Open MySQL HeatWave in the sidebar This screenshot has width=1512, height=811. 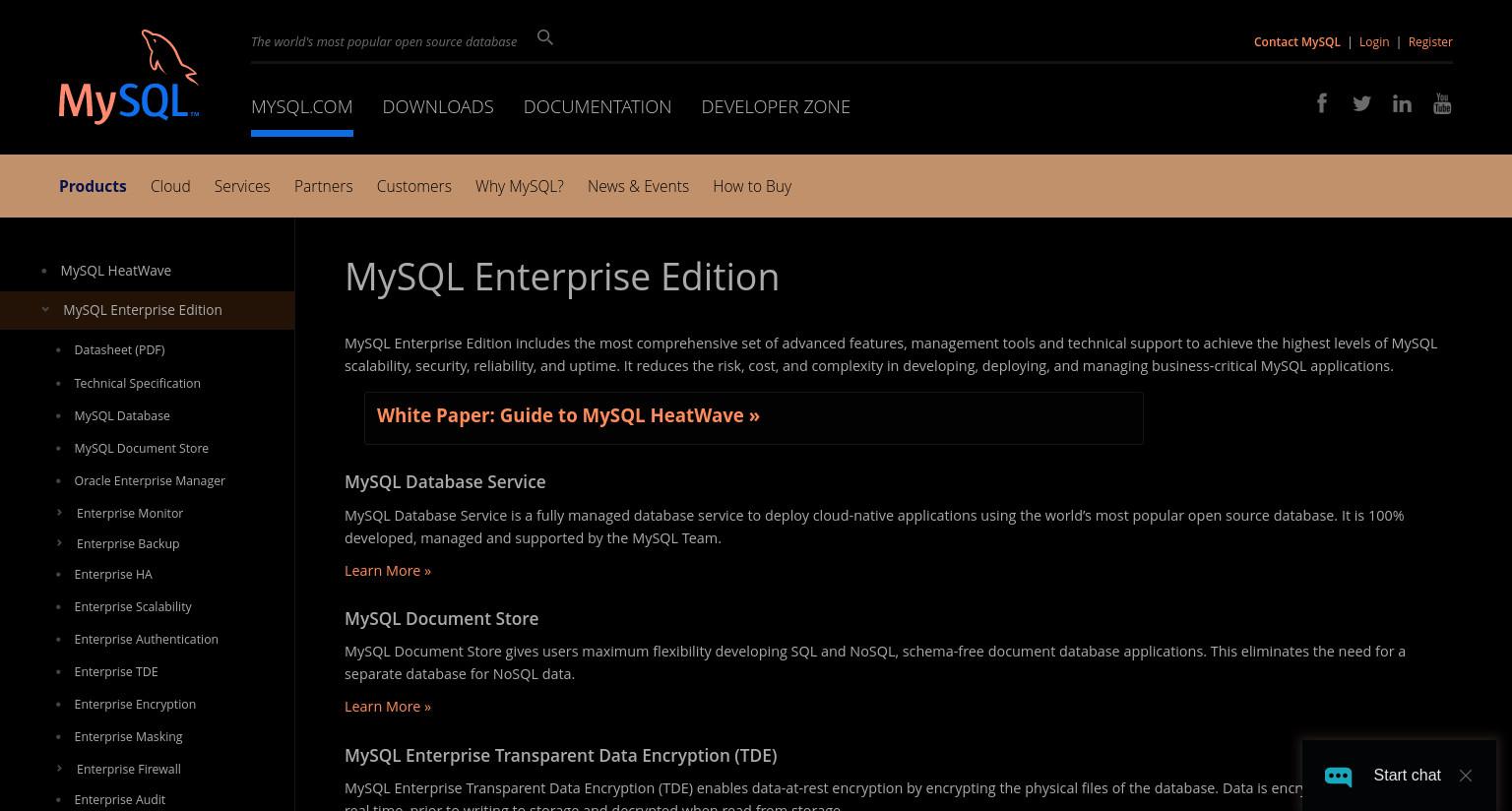click(x=115, y=270)
